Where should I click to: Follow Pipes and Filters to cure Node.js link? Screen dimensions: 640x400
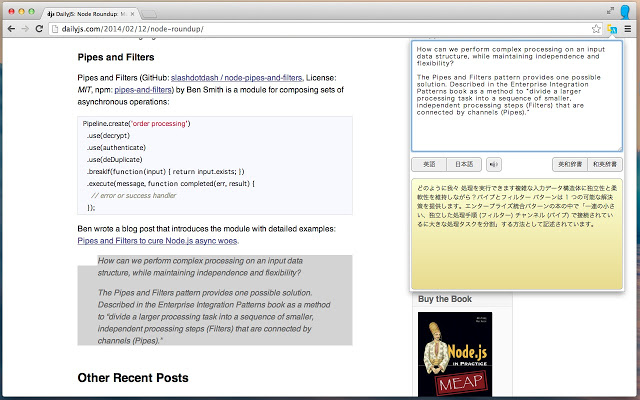157,241
